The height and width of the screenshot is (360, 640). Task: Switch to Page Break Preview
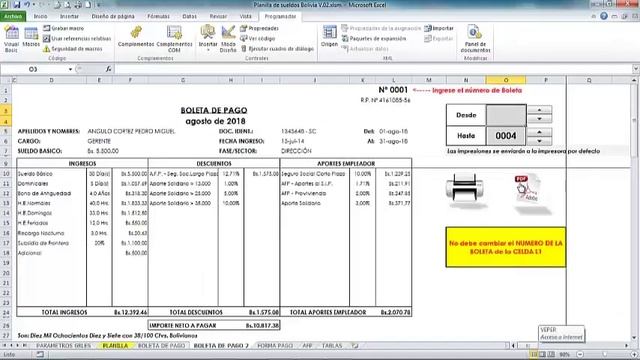[x=551, y=355]
